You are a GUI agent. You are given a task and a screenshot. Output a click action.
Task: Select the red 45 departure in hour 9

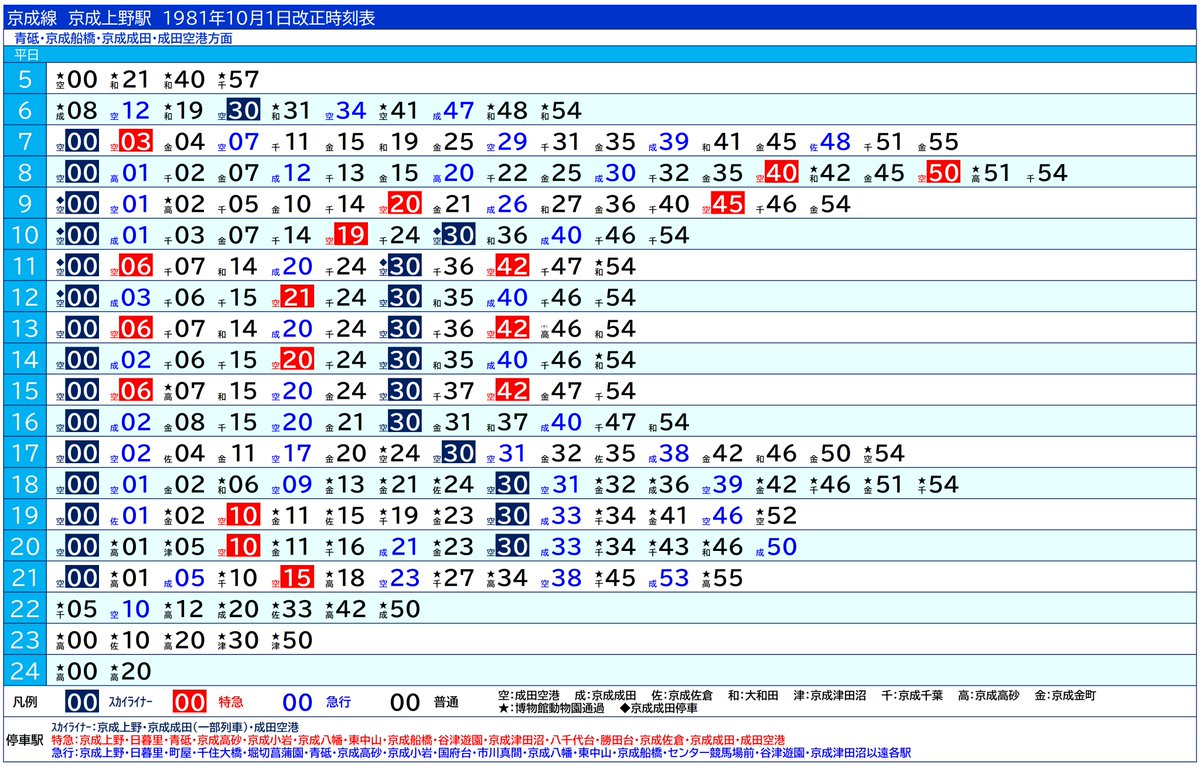coord(728,204)
